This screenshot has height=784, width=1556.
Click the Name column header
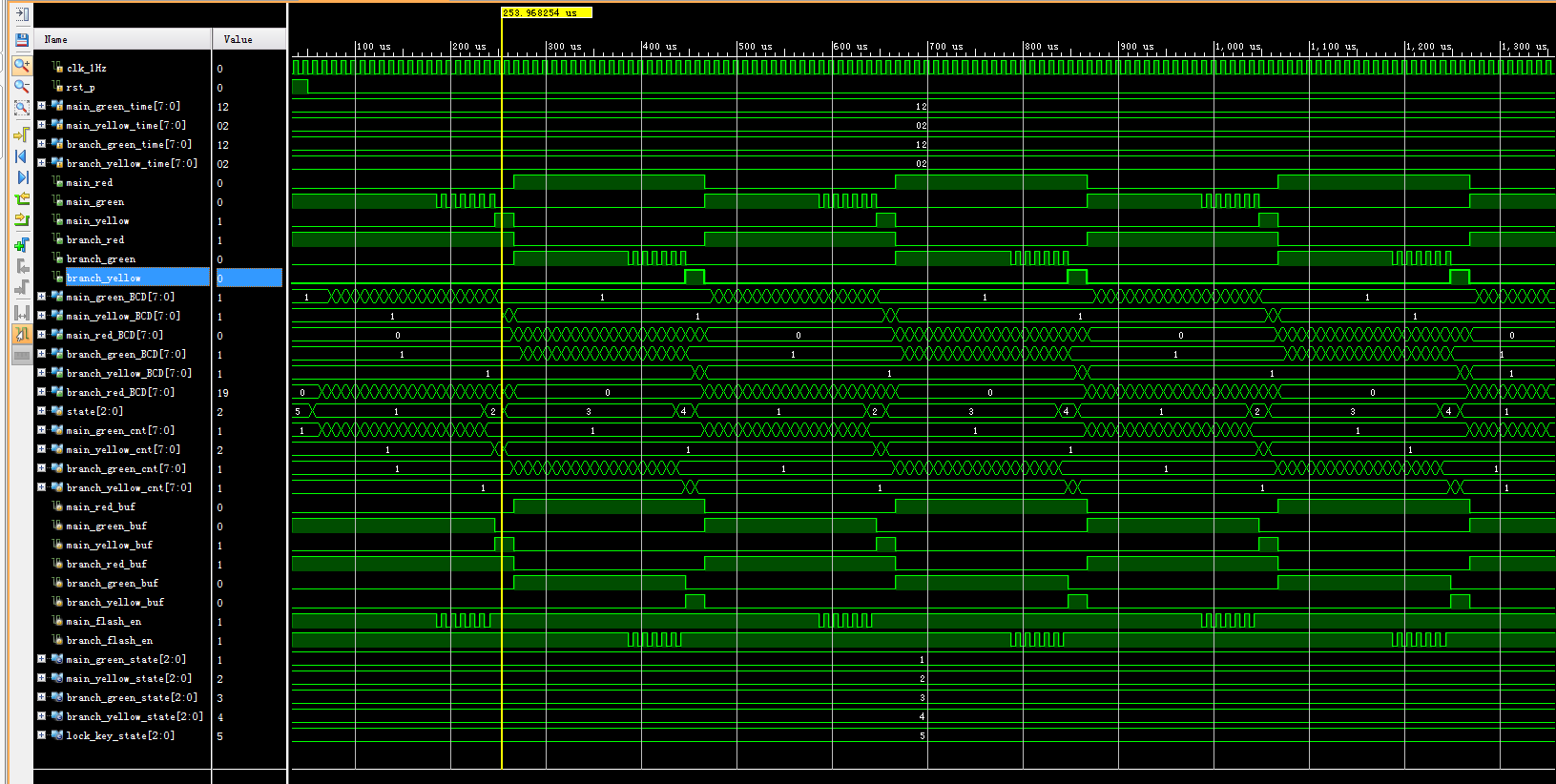122,39
